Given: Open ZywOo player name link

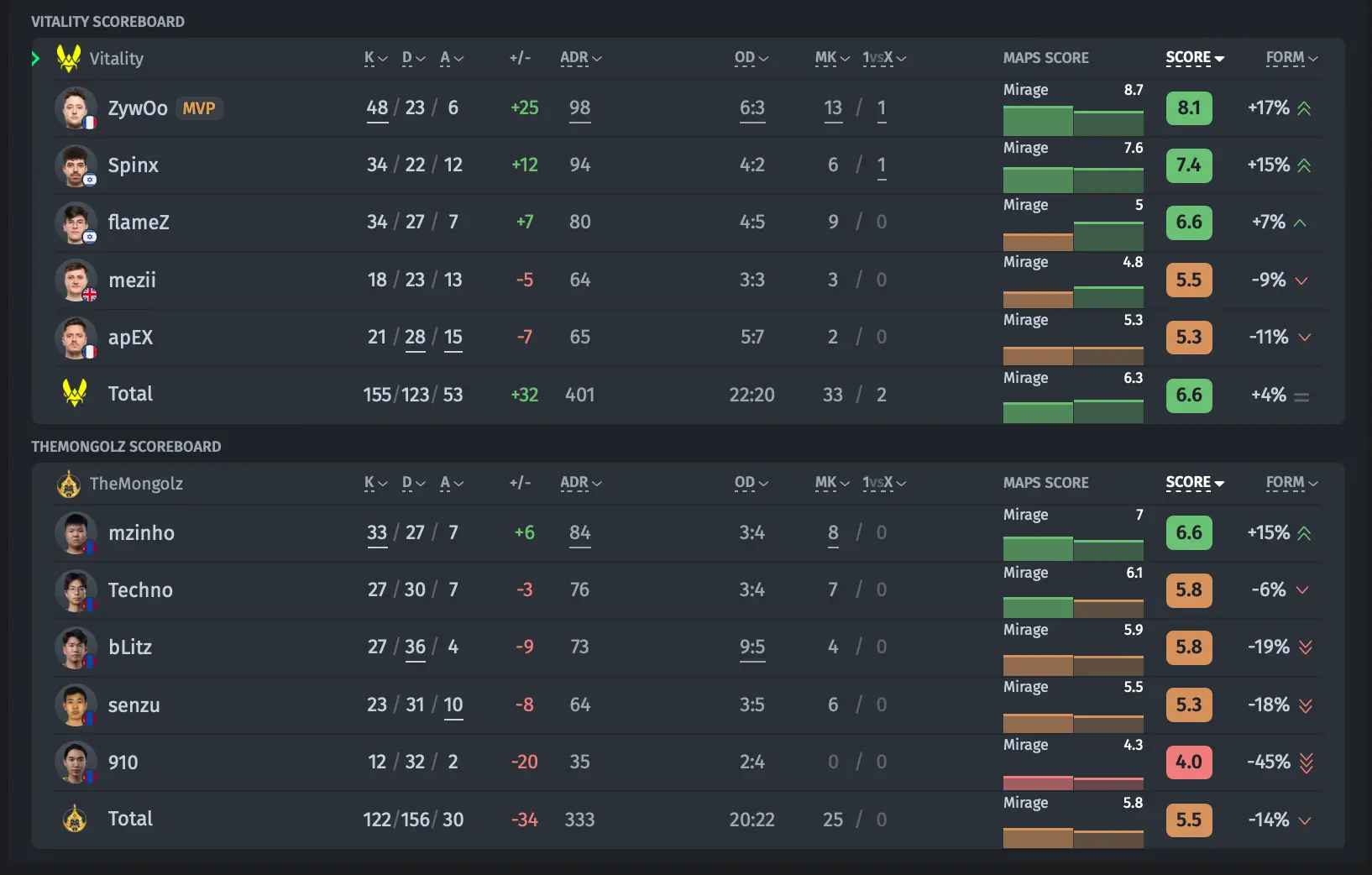Looking at the screenshot, I should click(x=138, y=108).
